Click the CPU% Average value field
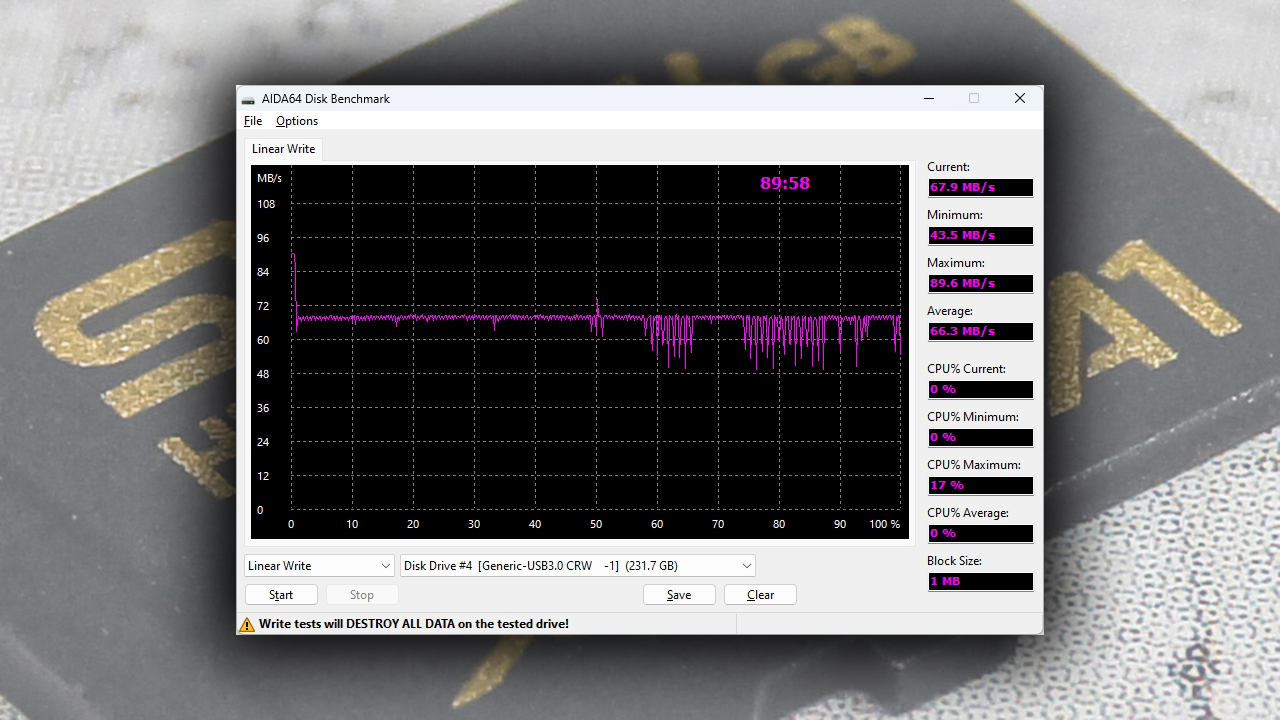 coord(980,533)
